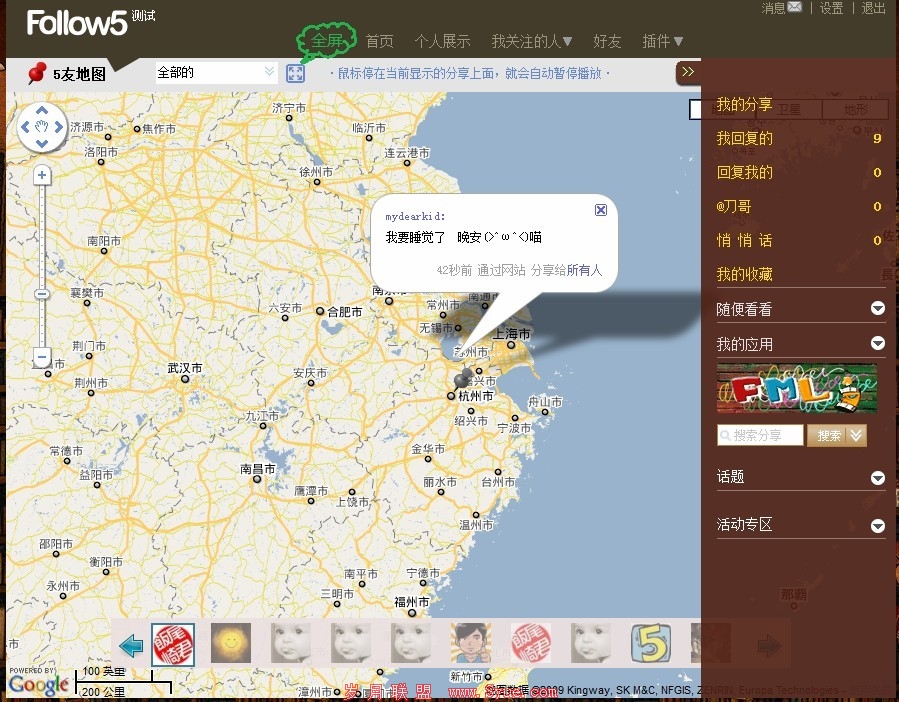The height and width of the screenshot is (702, 899).
Task: Collapse the sidebar with double-arrow button
Action: [x=688, y=72]
